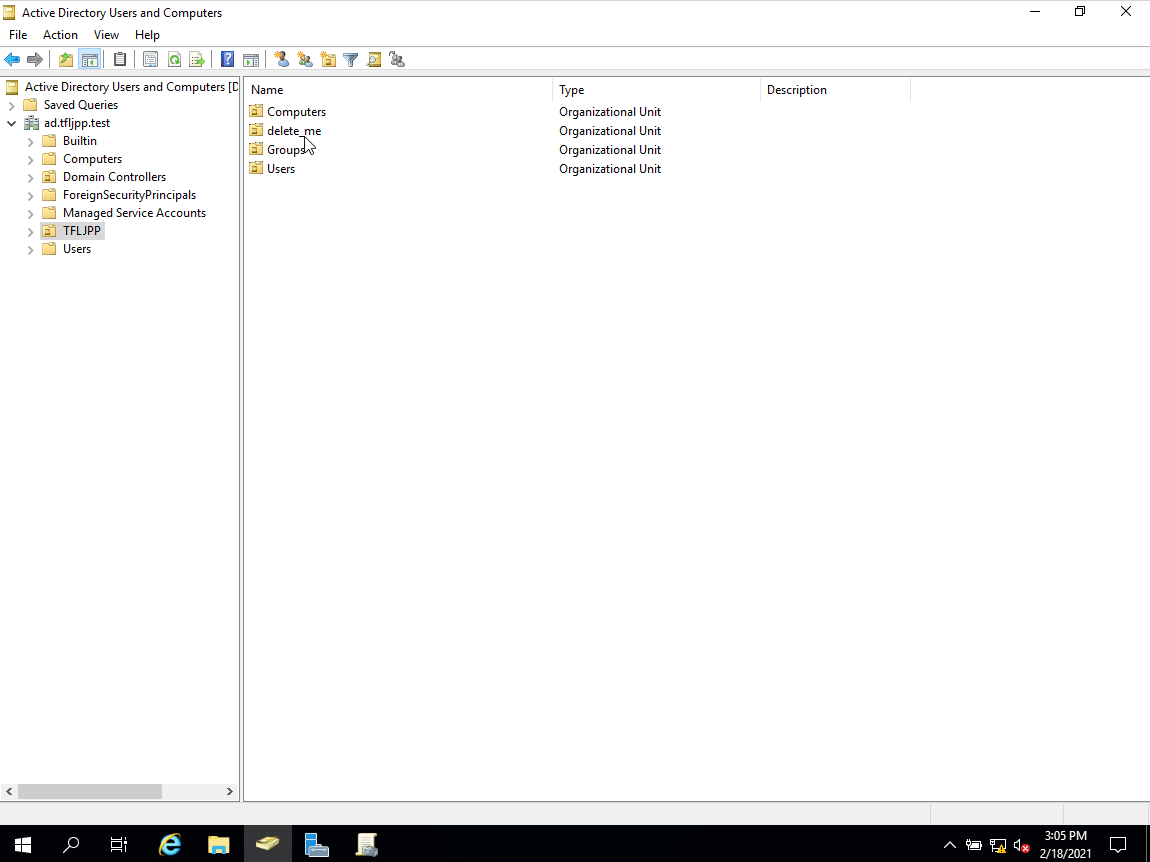Expand the TFLJPP tree node
Viewport: 1150px width, 862px height.
30,231
